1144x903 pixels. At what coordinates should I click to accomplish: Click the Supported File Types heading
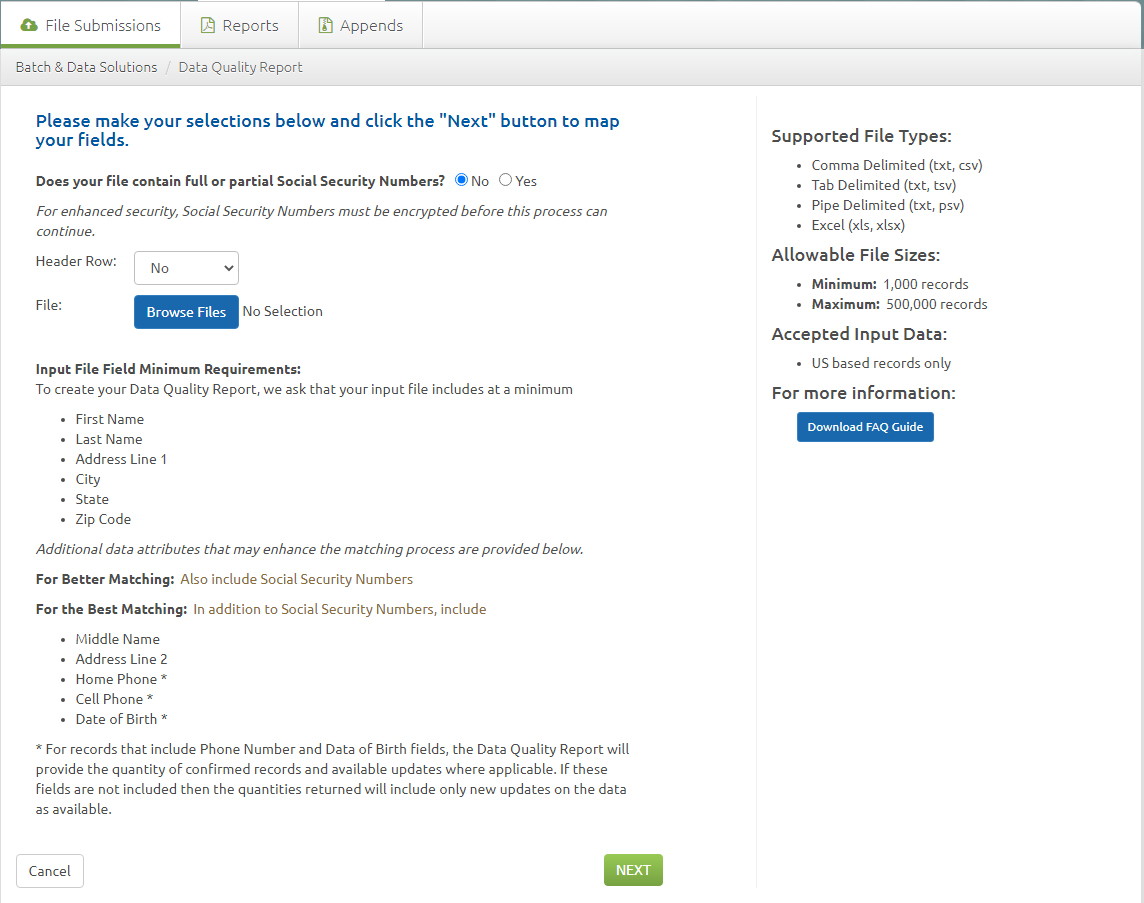[x=862, y=136]
